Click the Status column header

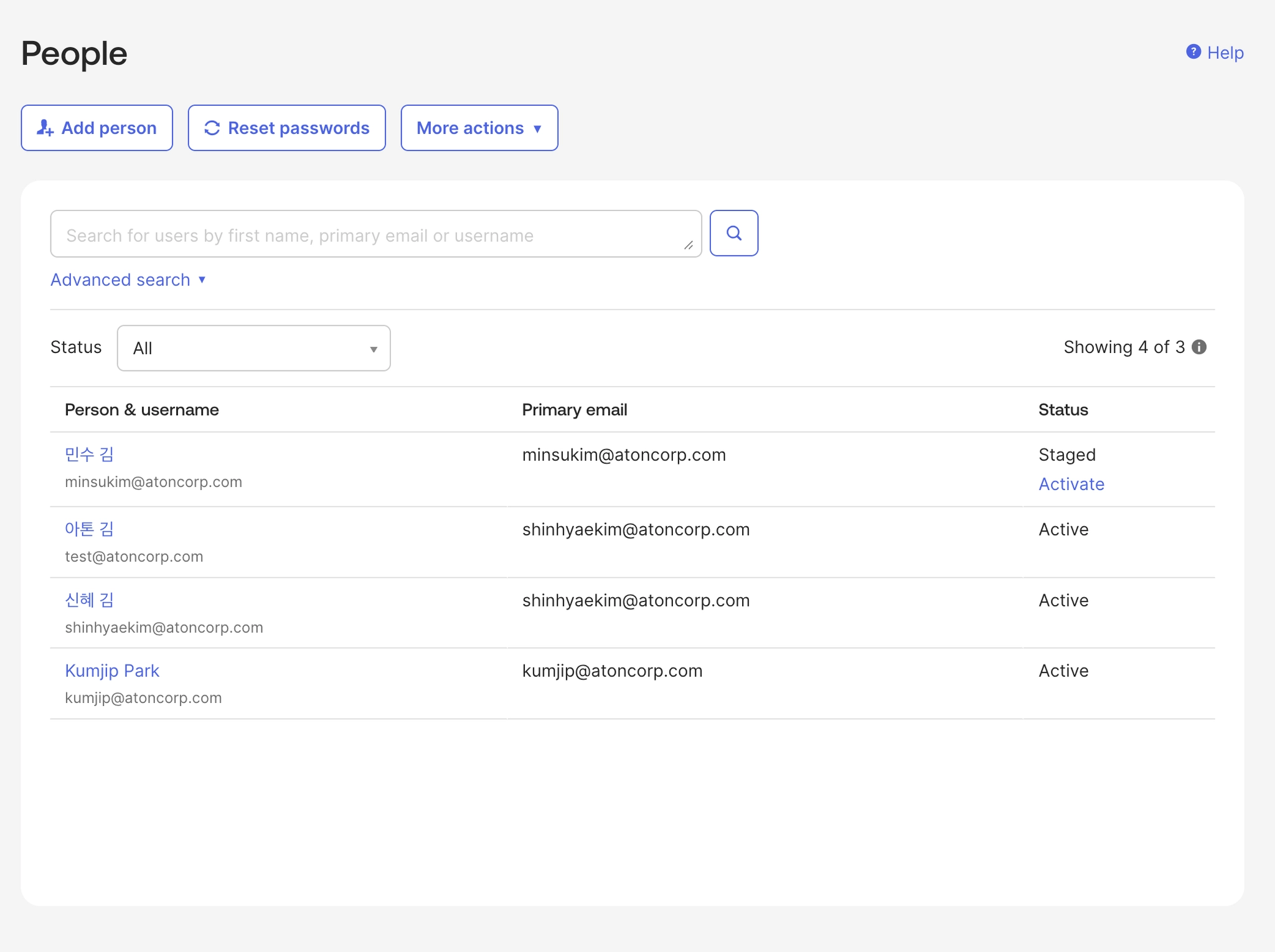(x=1063, y=410)
